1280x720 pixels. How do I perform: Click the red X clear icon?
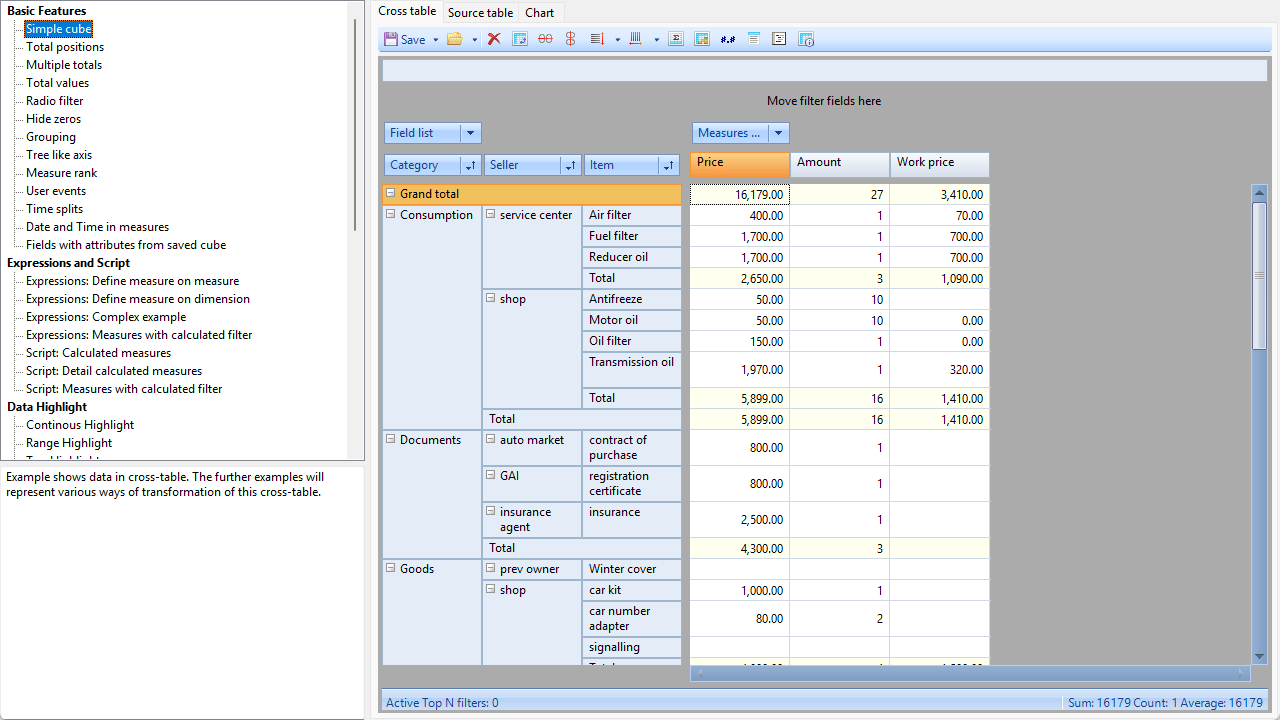pyautogui.click(x=494, y=39)
